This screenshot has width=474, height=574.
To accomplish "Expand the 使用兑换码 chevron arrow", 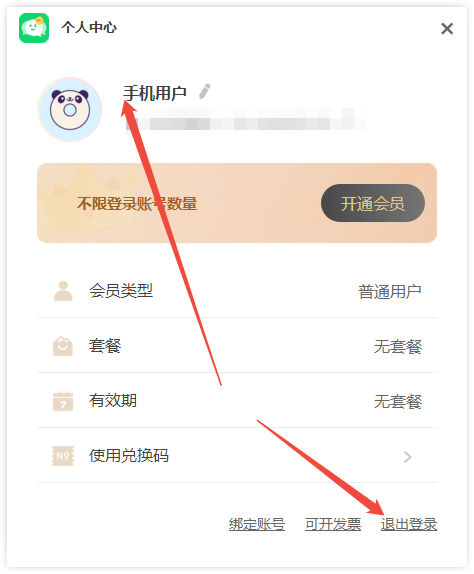I will tap(407, 456).
